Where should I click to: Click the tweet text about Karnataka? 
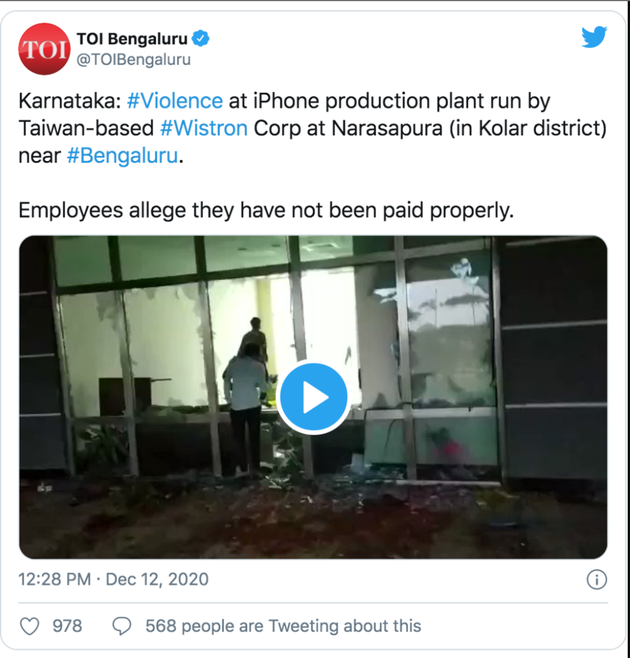tap(313, 128)
